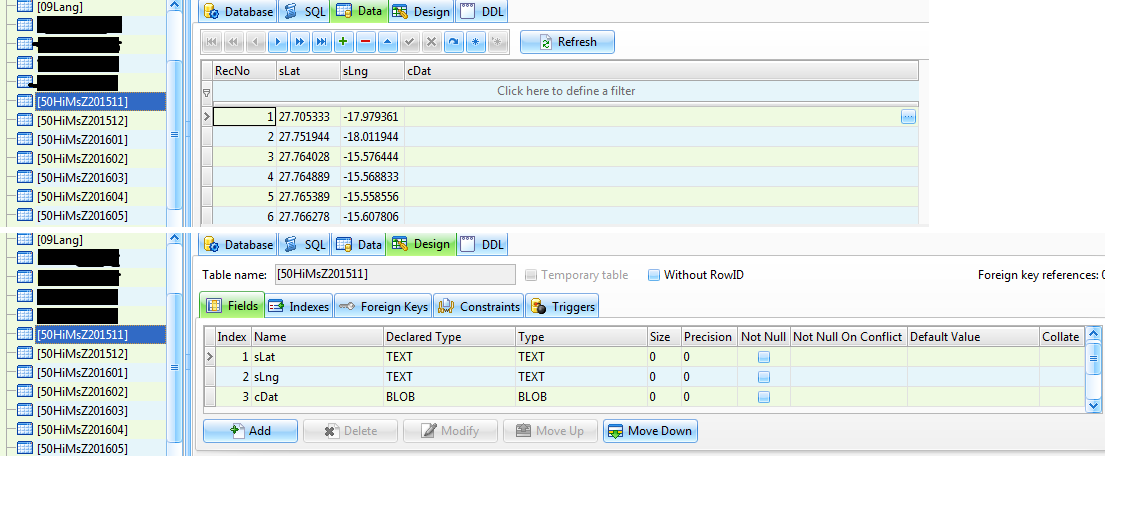Image resolution: width=1124 pixels, height=530 pixels.
Task: Jump to the next page of records
Action: pyautogui.click(x=300, y=42)
